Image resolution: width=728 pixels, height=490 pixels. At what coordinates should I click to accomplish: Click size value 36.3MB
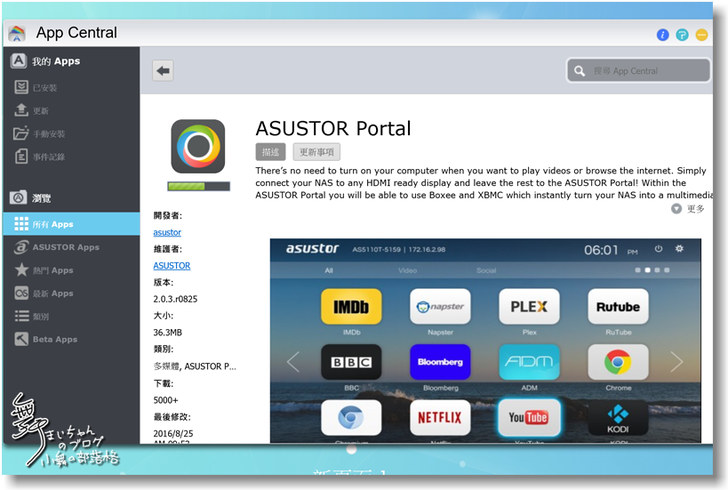(x=168, y=333)
